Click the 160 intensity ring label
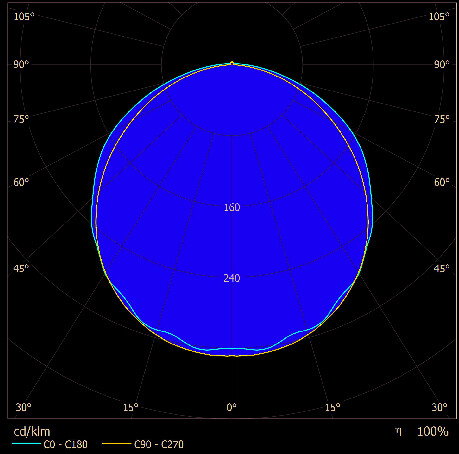The height and width of the screenshot is (454, 459). pos(232,207)
